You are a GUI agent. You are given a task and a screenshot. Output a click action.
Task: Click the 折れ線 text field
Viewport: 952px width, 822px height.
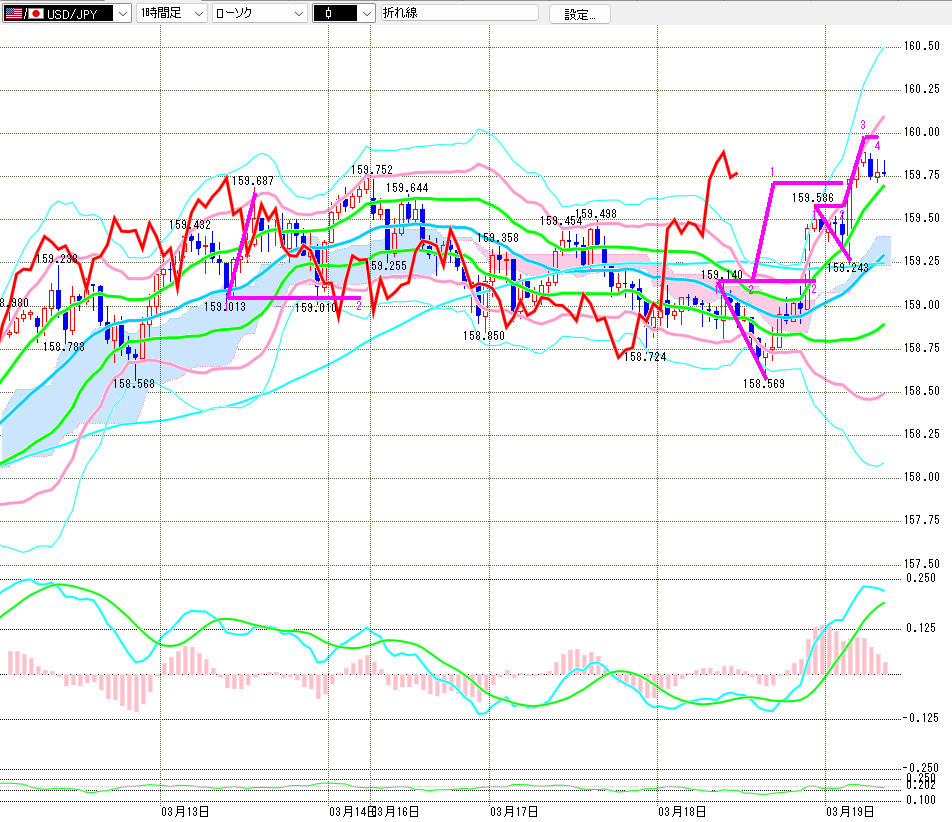coord(458,14)
